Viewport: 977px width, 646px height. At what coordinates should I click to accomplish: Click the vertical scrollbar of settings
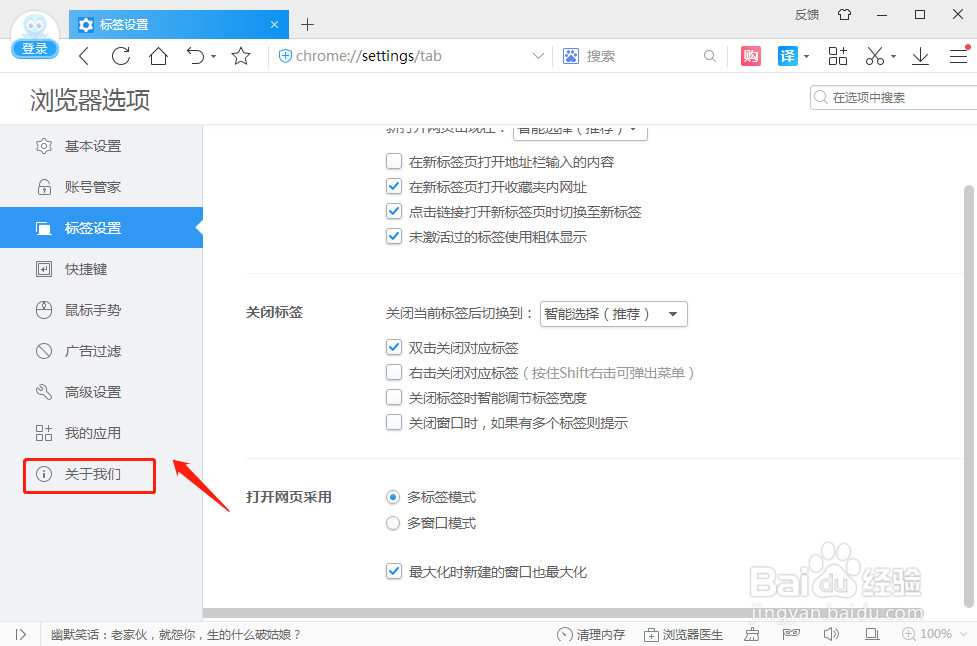(968, 396)
